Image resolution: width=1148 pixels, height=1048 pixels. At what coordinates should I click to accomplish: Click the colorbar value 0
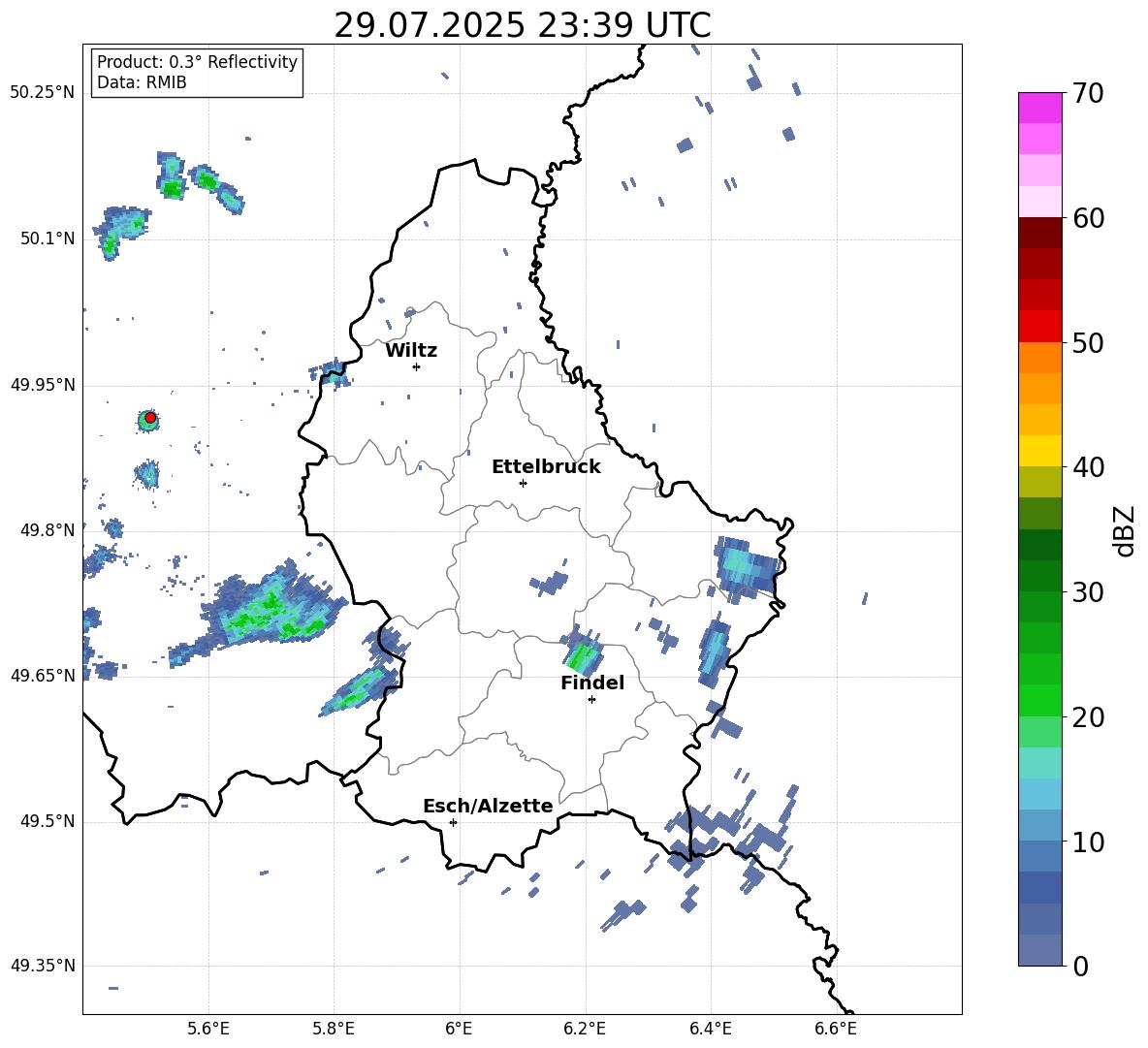[1081, 966]
